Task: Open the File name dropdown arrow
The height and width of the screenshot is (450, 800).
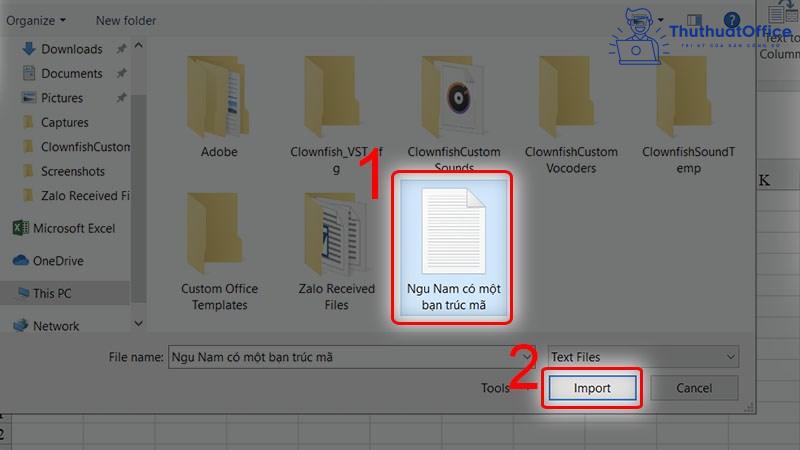Action: coord(526,357)
